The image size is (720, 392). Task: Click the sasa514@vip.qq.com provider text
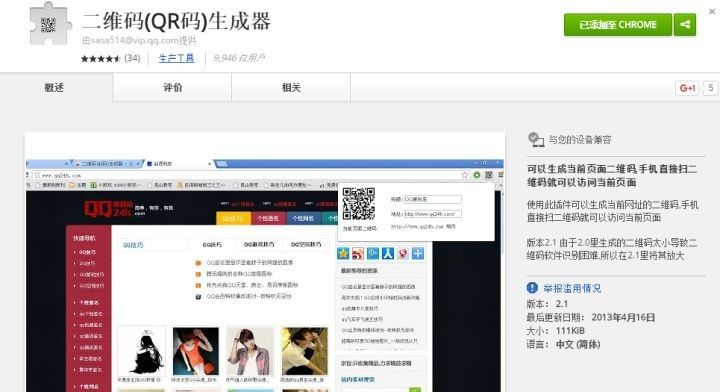[139, 40]
